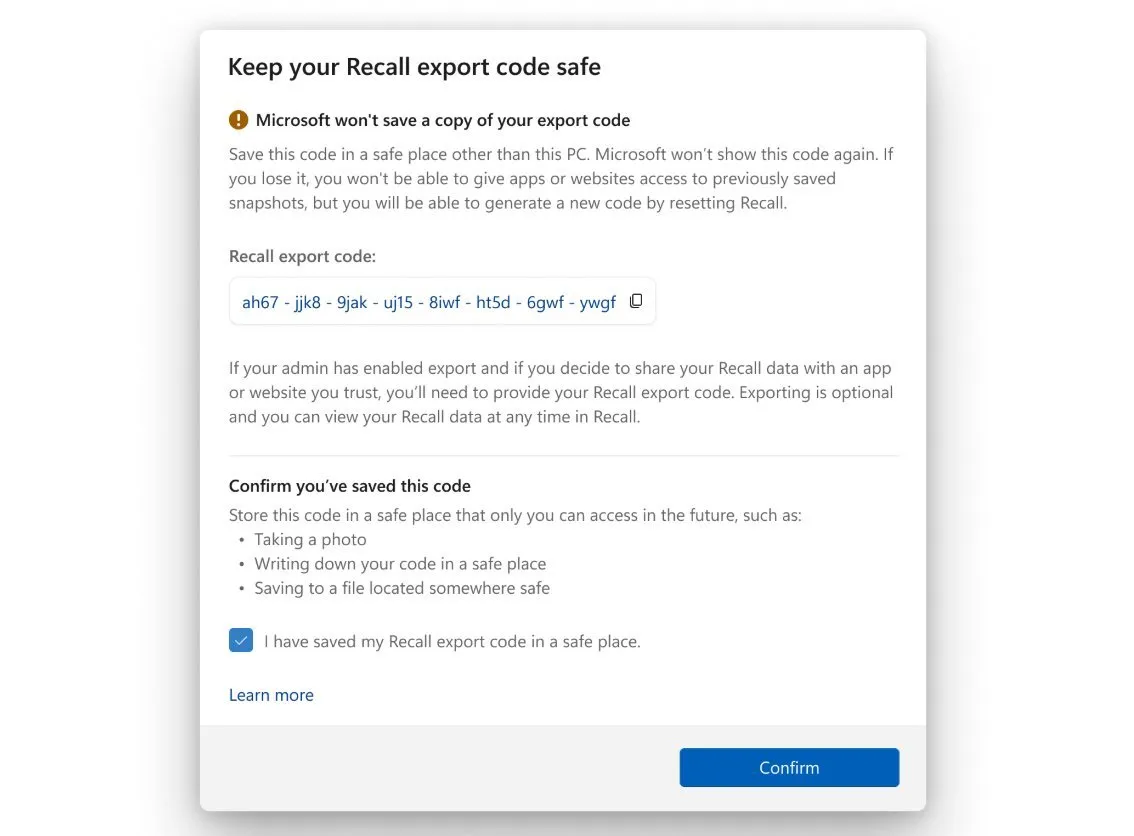Select the code text starting with ah67

[x=427, y=301]
